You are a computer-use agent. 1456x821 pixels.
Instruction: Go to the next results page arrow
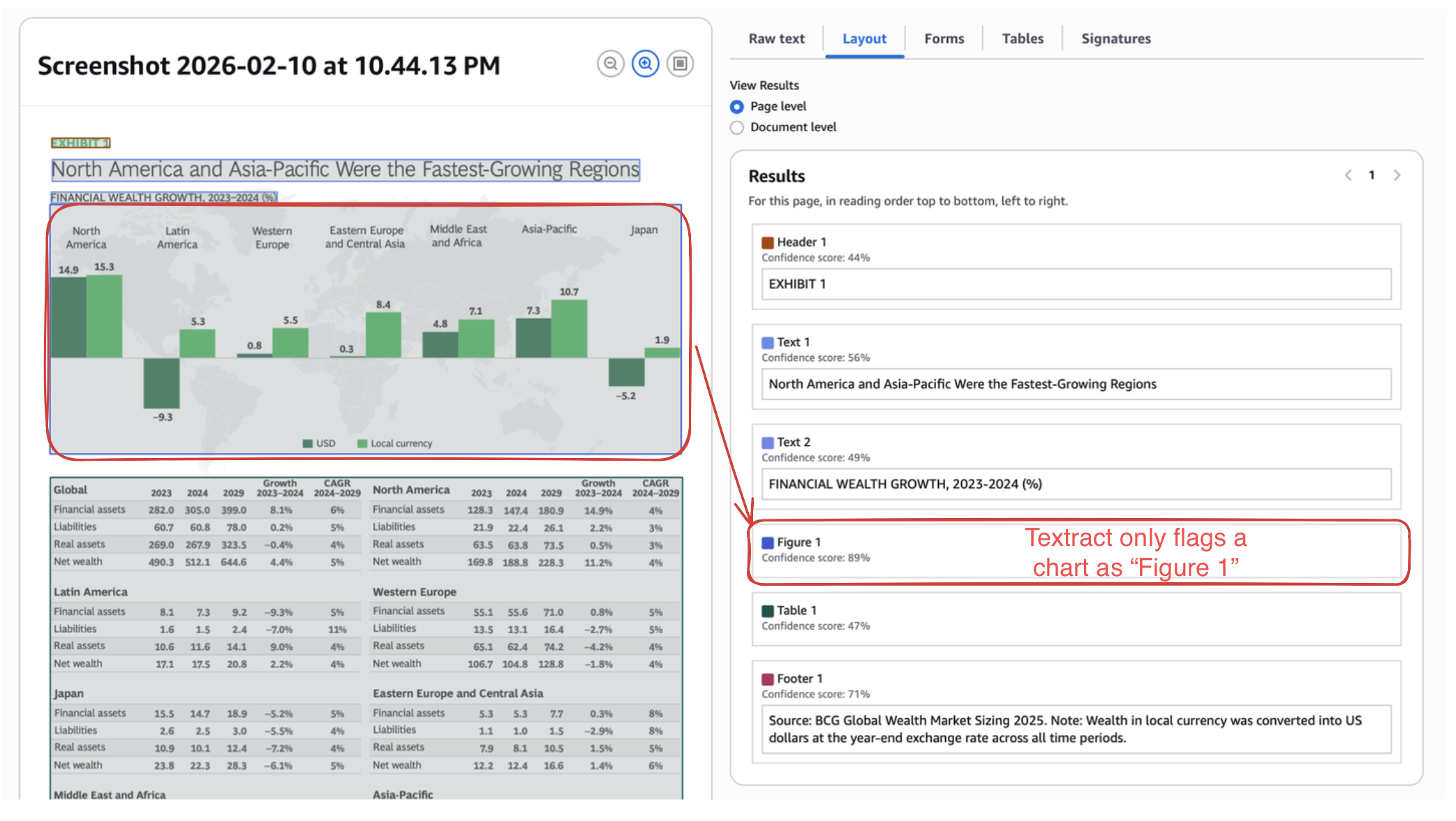1397,175
